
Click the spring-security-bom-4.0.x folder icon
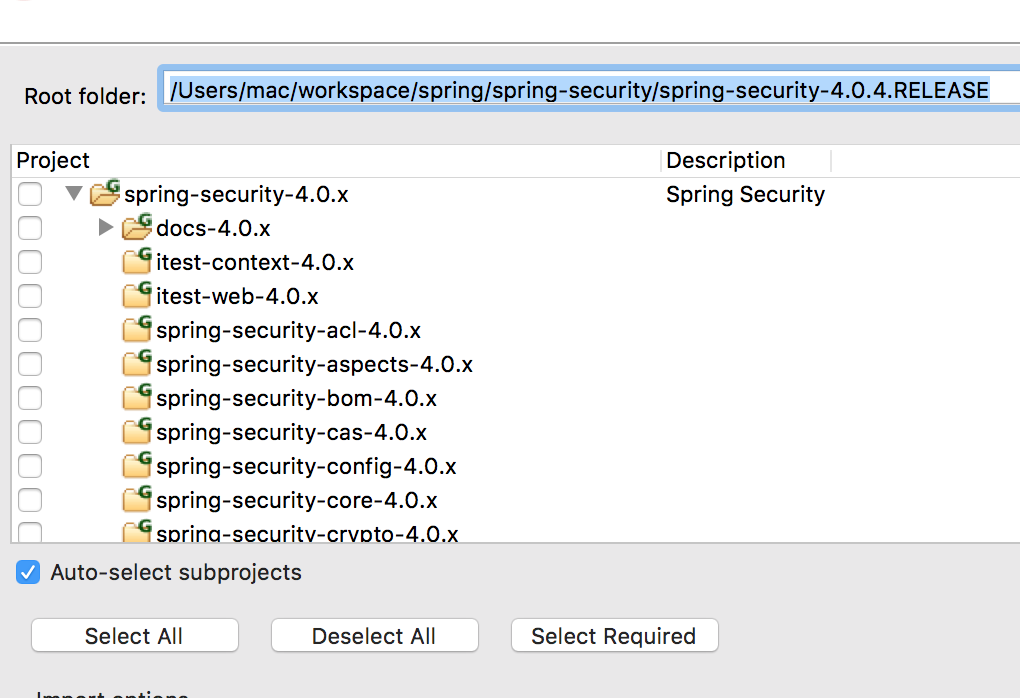137,398
